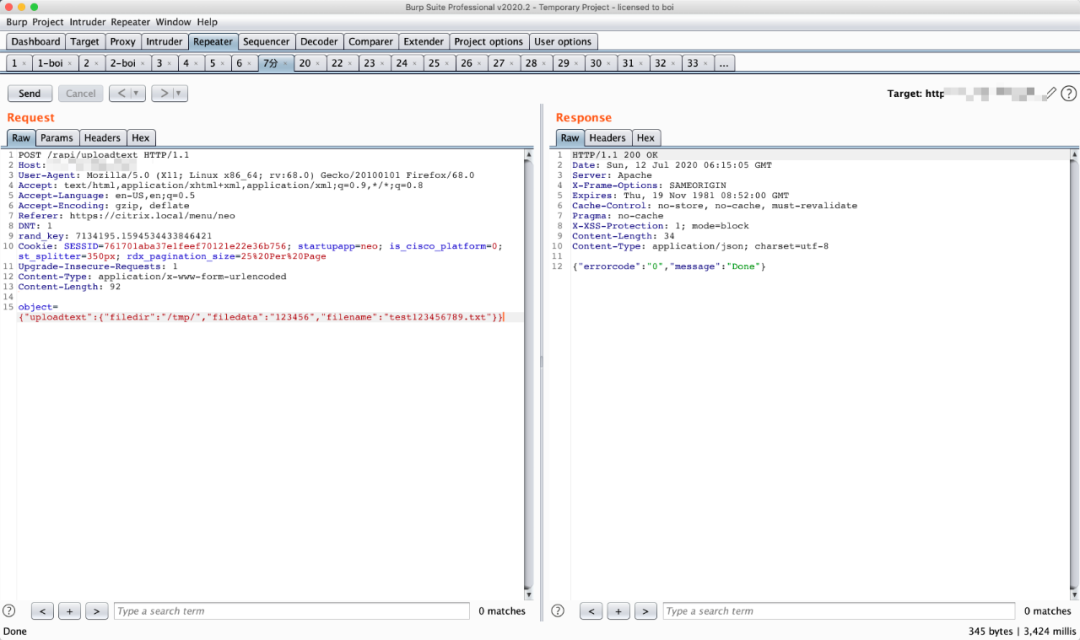Screen dimensions: 1080x640
Task: Jump to next match in response search
Action: [x=645, y=611]
